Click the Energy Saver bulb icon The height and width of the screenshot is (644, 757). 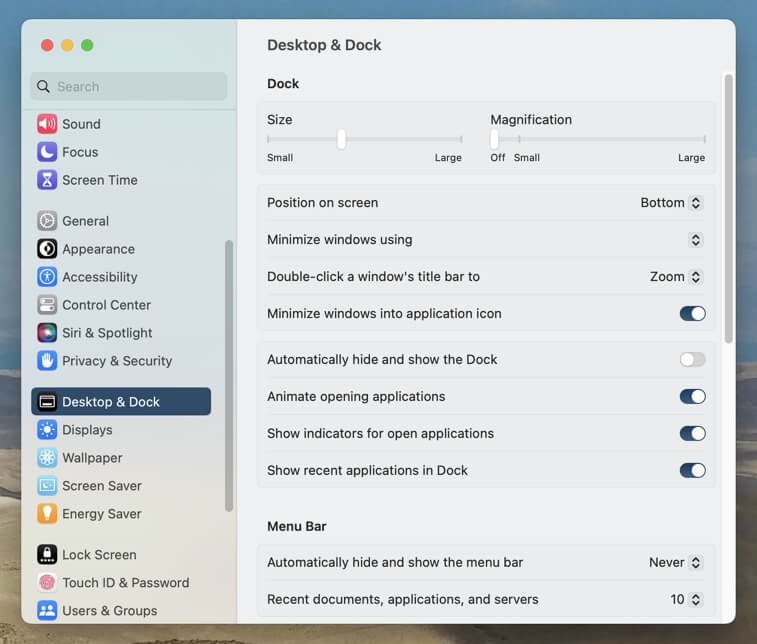(47, 514)
